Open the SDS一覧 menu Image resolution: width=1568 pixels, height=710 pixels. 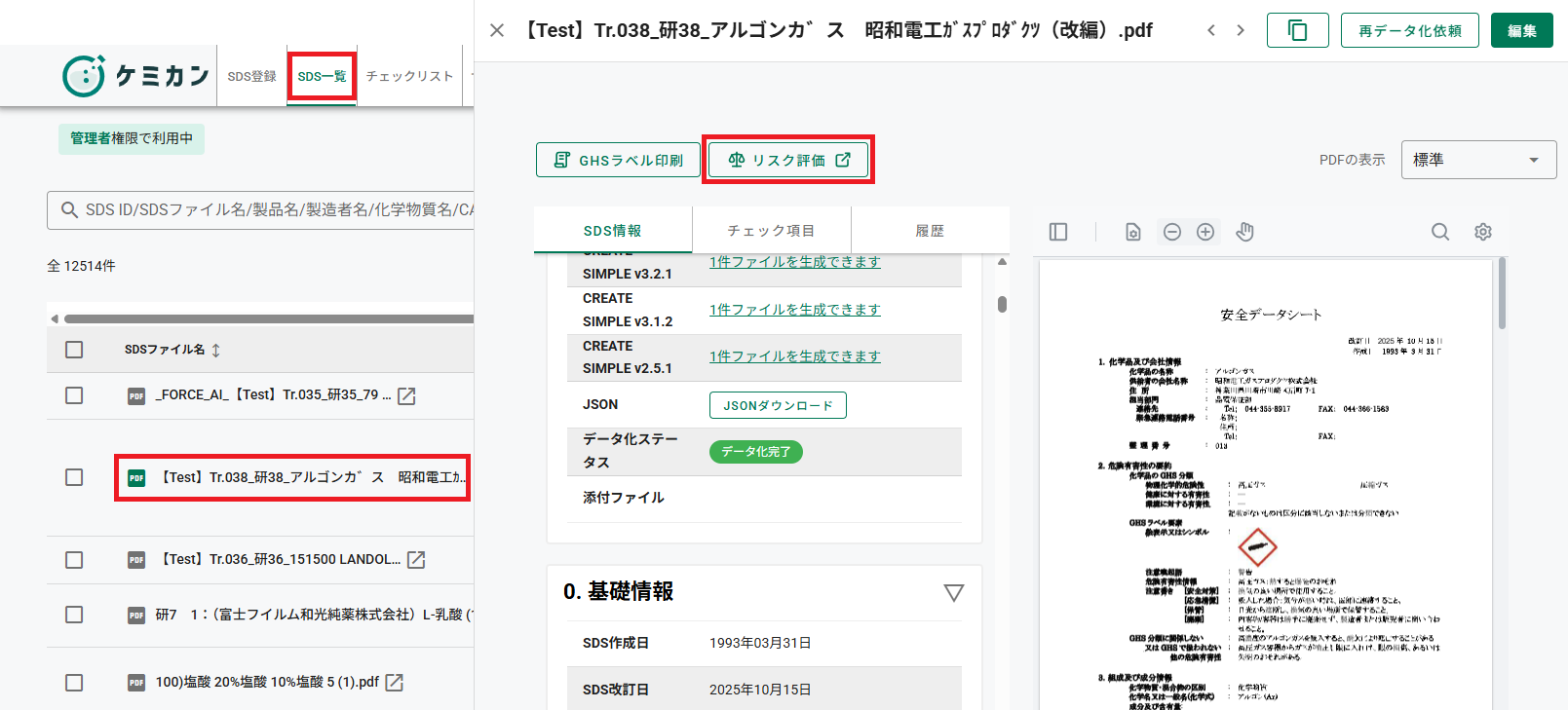click(322, 76)
